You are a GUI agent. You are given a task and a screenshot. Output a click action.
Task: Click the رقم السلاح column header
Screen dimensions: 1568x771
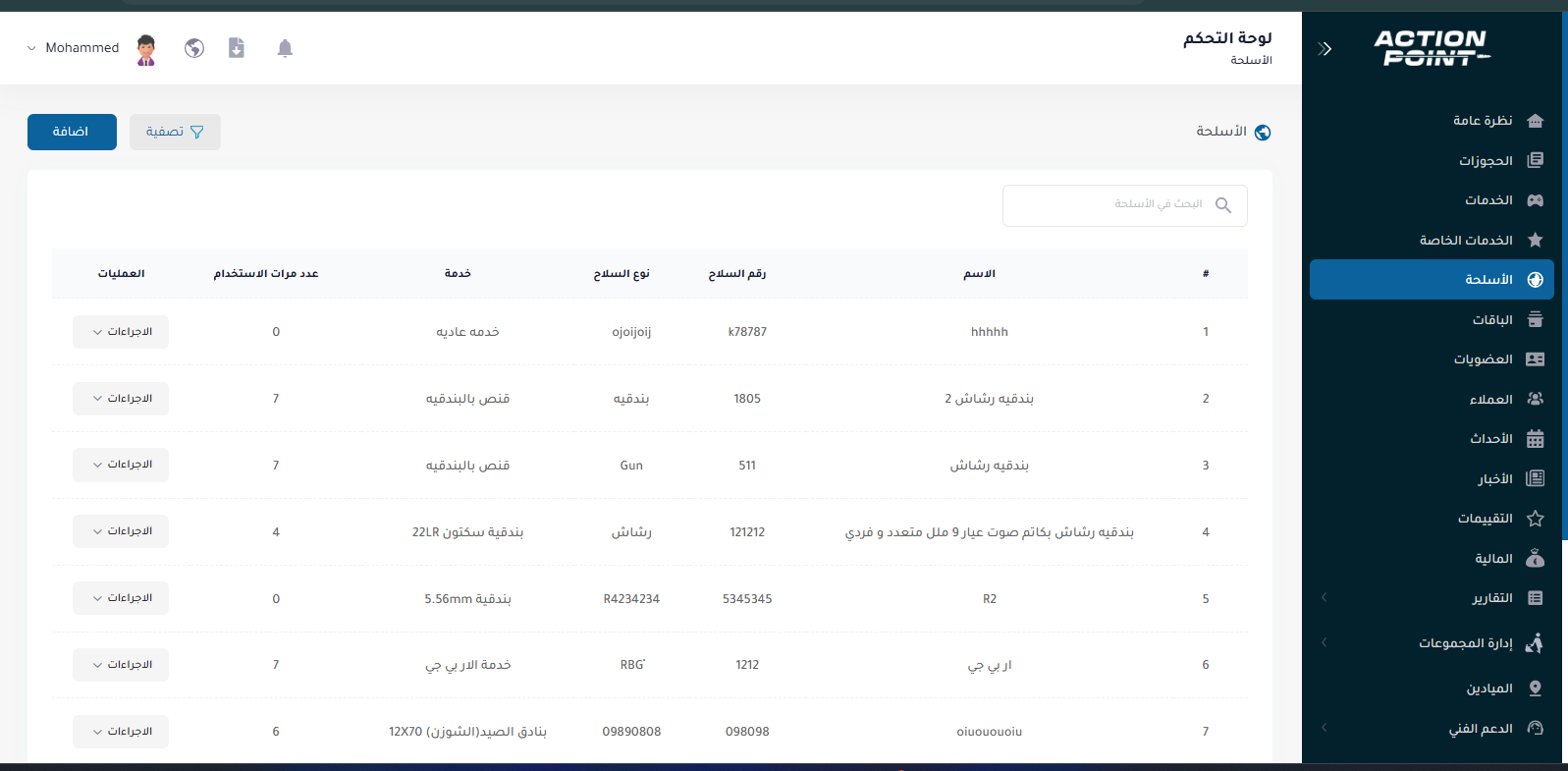pos(737,274)
